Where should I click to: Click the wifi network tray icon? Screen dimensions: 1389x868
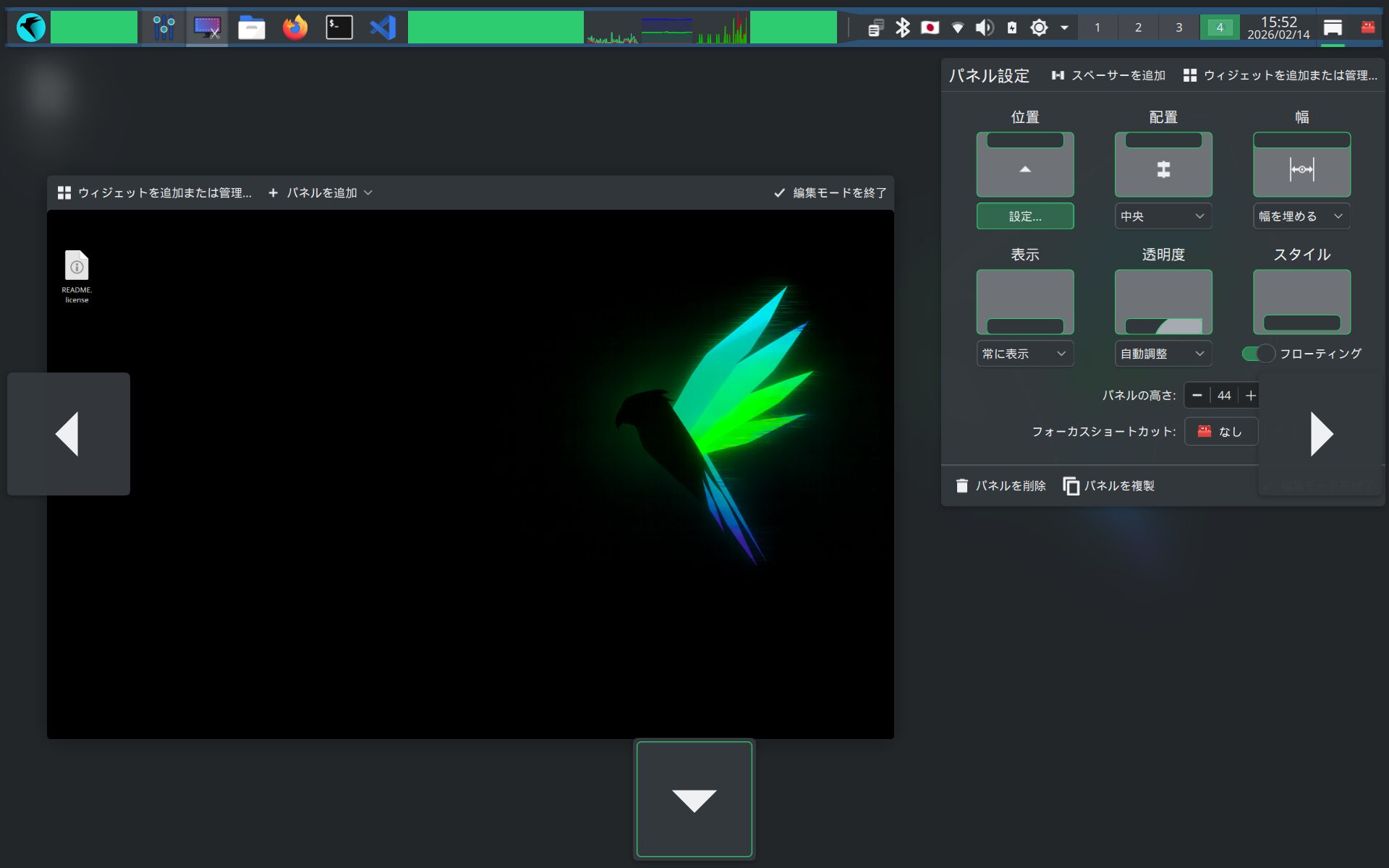[957, 27]
